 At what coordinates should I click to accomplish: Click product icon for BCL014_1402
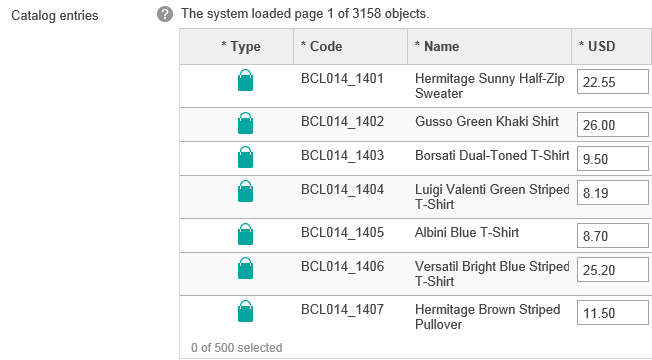245,123
